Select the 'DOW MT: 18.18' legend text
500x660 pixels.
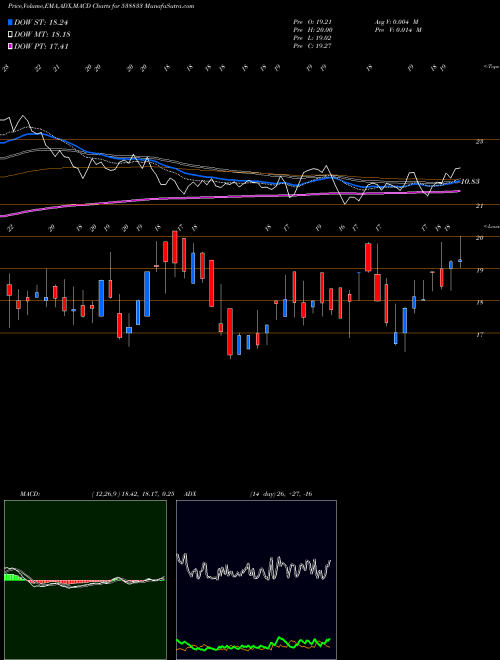(42, 35)
